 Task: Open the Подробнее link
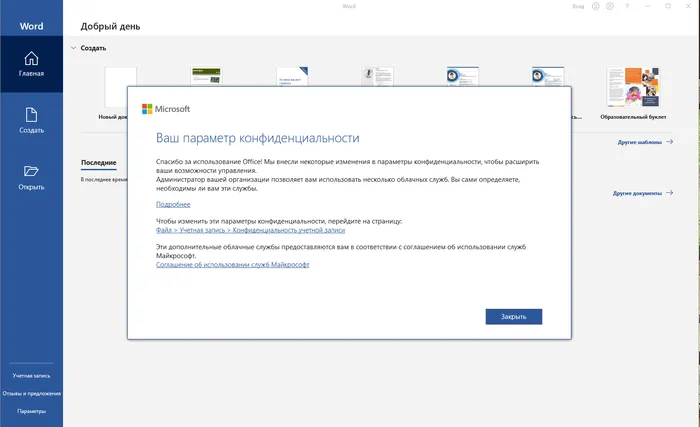click(x=173, y=205)
